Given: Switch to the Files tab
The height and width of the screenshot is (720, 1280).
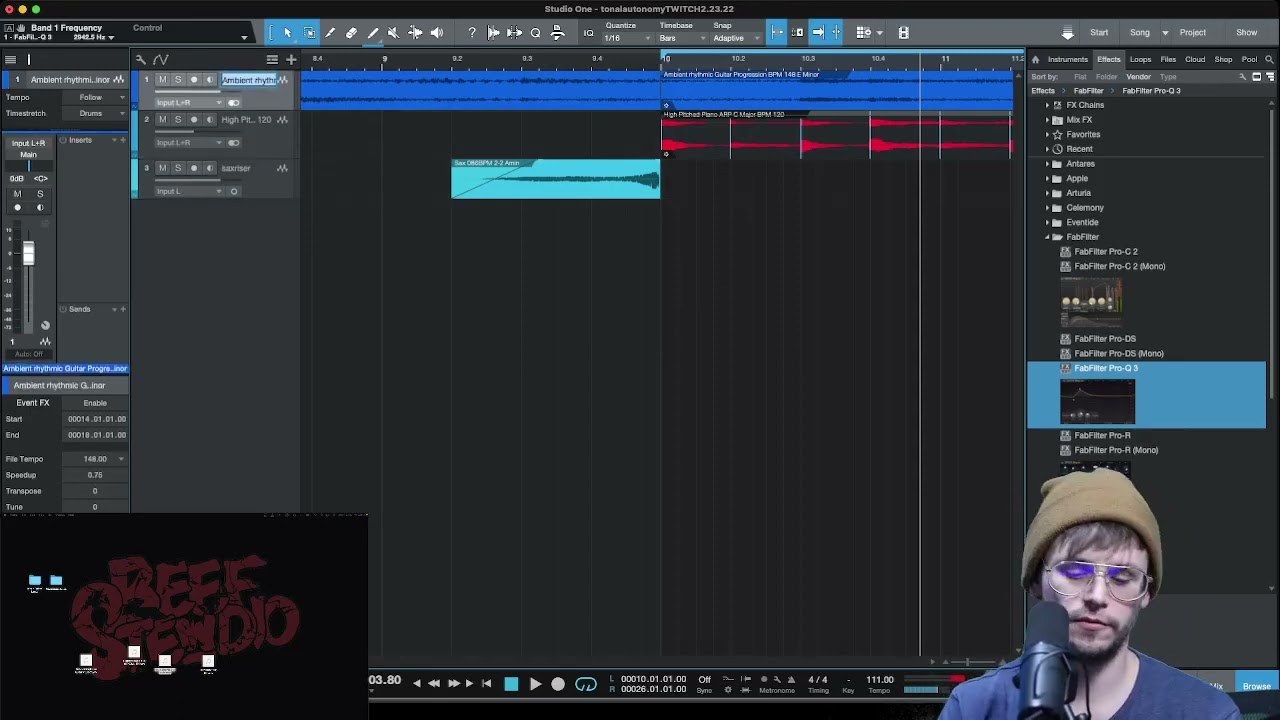Looking at the screenshot, I should (1168, 60).
